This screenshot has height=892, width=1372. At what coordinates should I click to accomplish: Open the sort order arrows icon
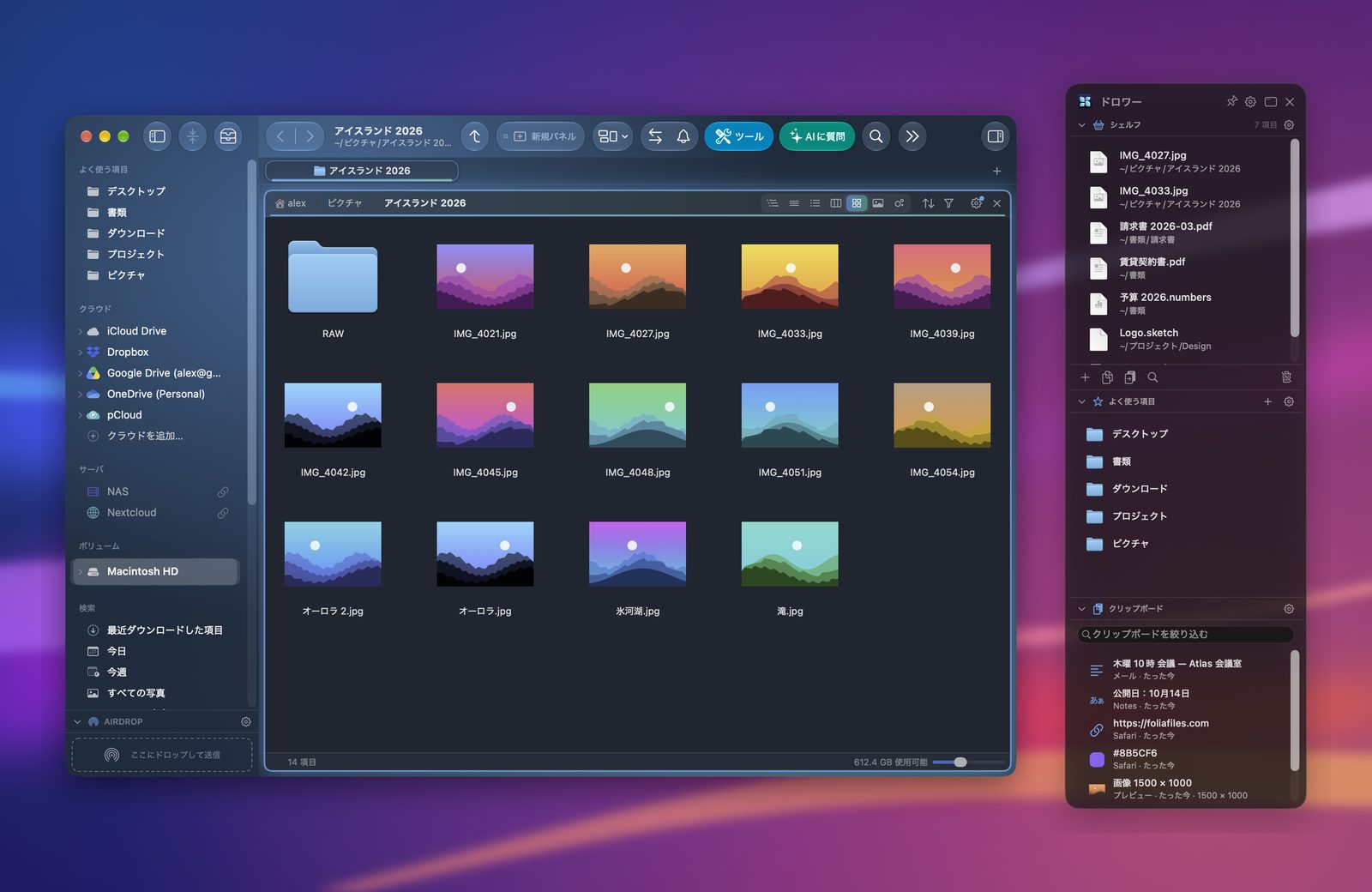[929, 203]
